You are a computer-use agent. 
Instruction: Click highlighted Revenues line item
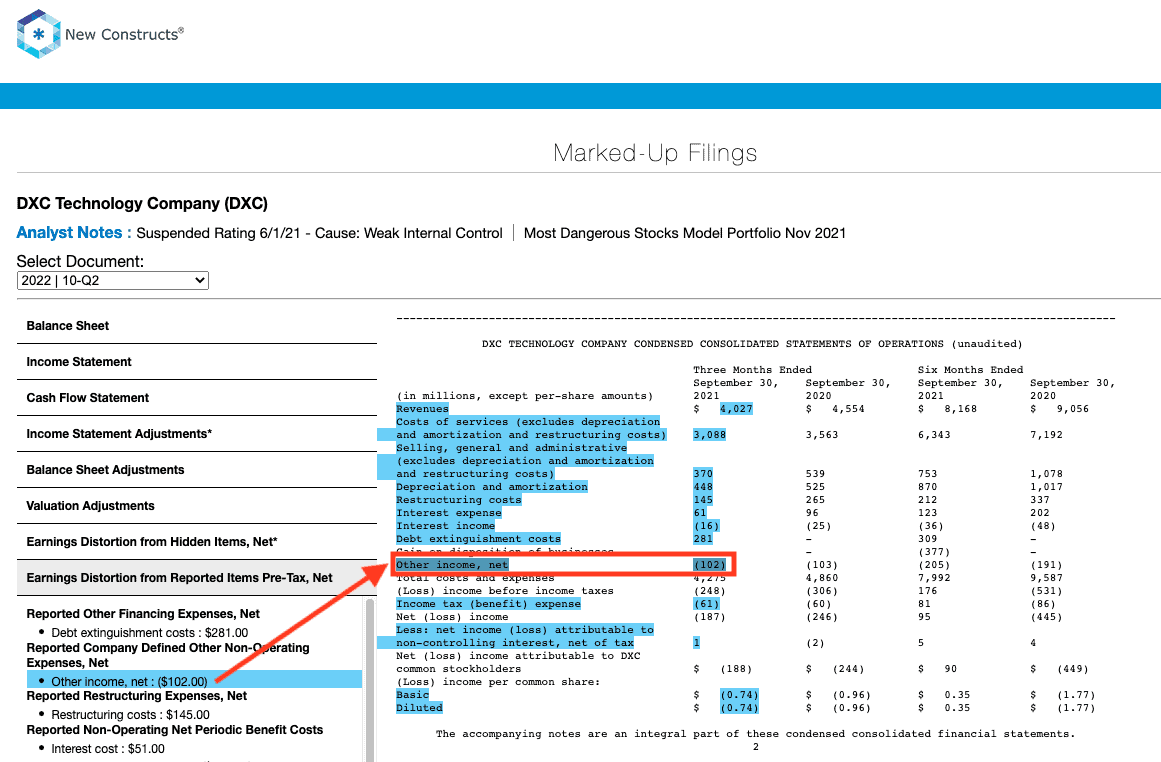(422, 409)
